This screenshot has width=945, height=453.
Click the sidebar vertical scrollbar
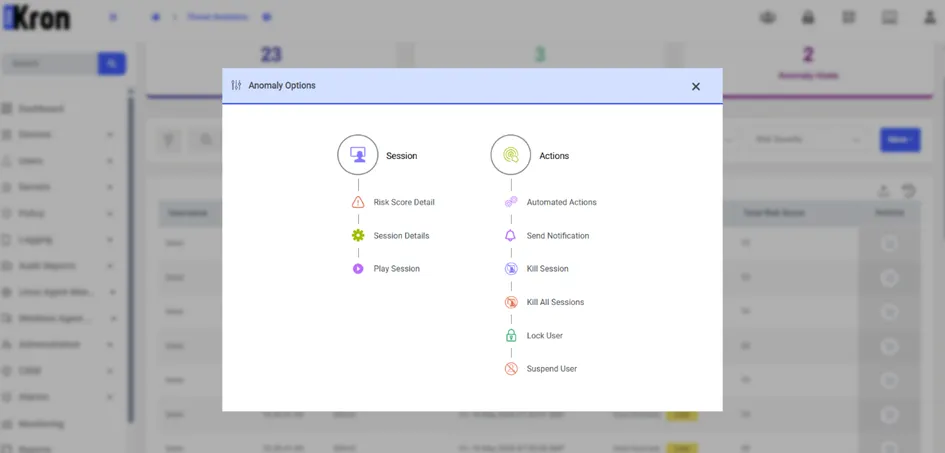pos(131,259)
